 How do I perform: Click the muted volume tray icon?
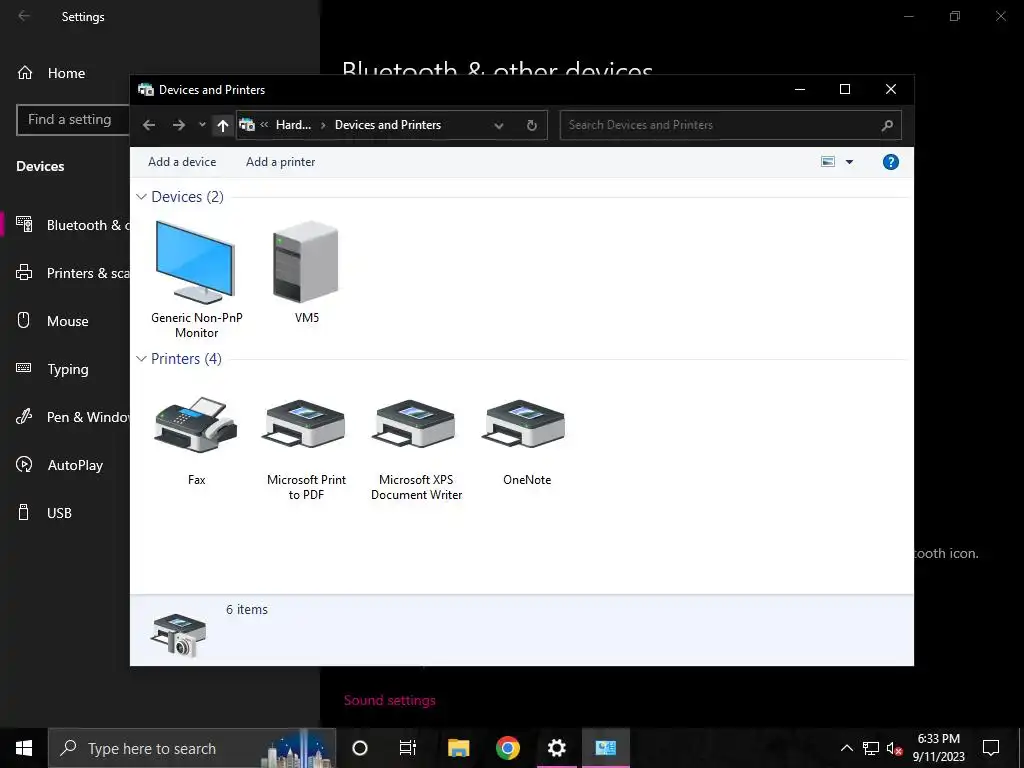click(894, 748)
